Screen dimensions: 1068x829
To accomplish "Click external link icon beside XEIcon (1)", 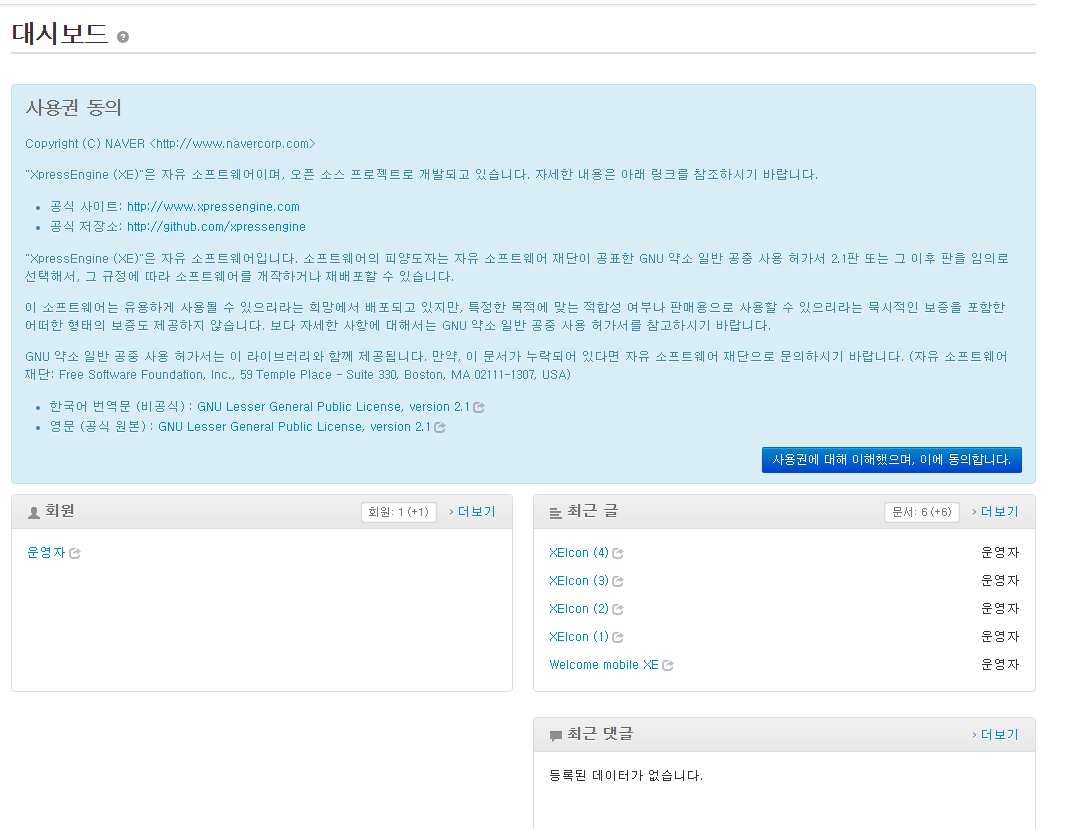I will tap(618, 637).
